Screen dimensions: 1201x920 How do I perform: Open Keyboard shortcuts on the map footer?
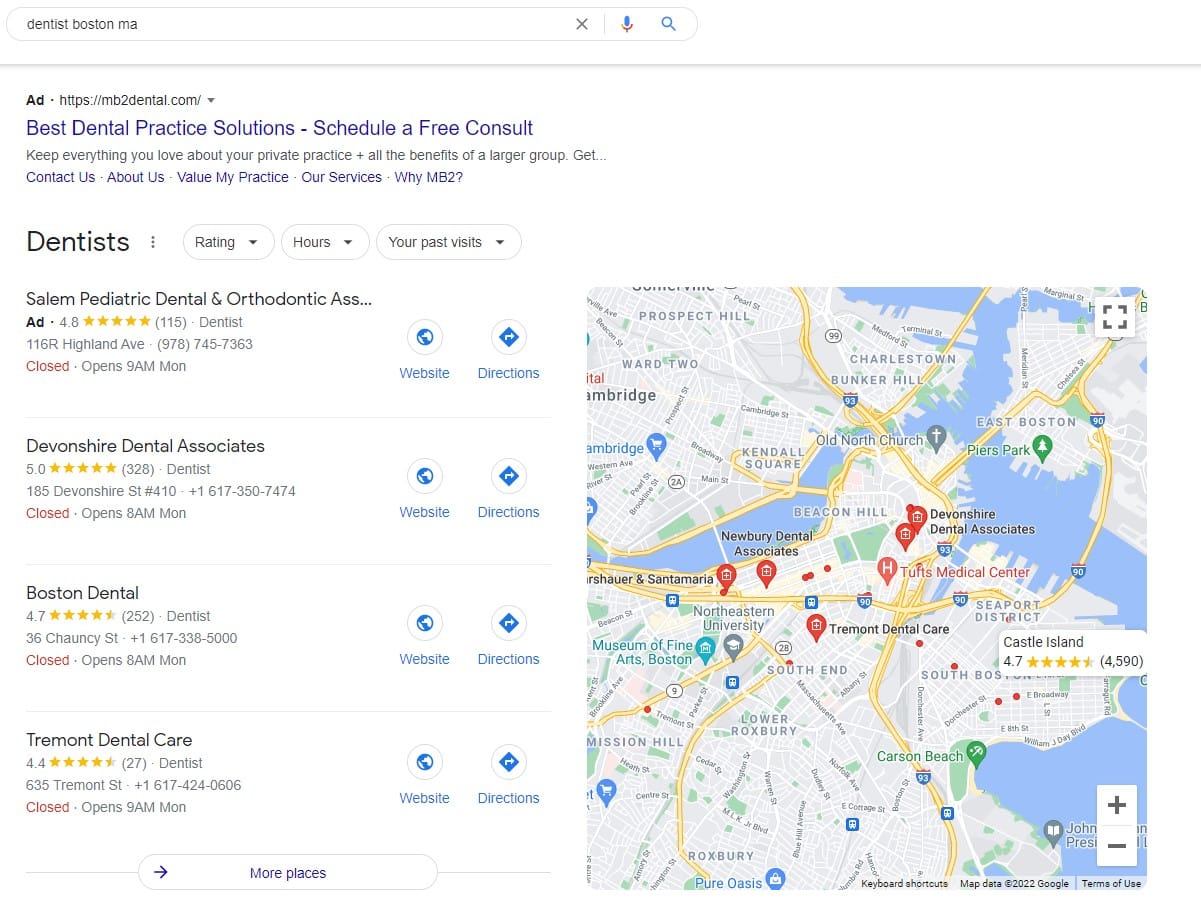[x=904, y=883]
